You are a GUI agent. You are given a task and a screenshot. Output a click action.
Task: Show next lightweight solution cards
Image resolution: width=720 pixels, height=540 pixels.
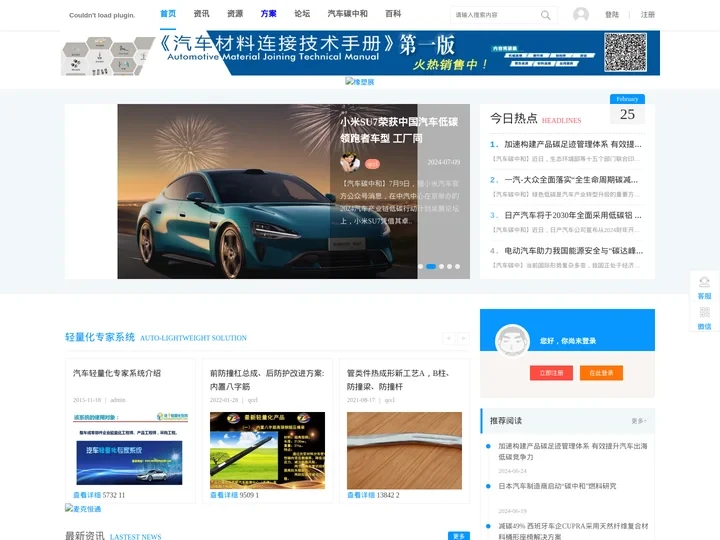point(463,338)
